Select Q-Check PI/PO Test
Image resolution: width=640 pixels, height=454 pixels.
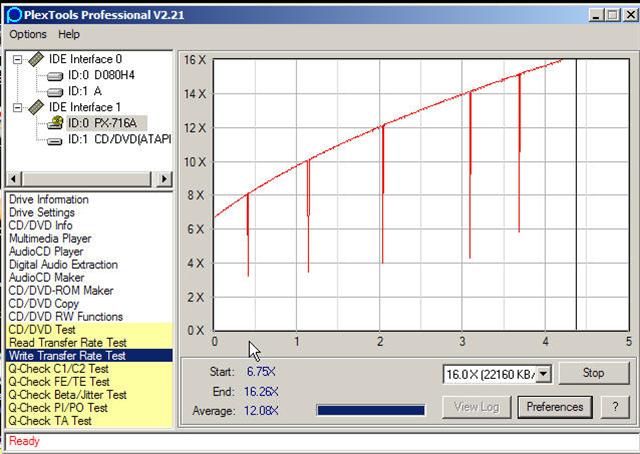click(x=89, y=408)
